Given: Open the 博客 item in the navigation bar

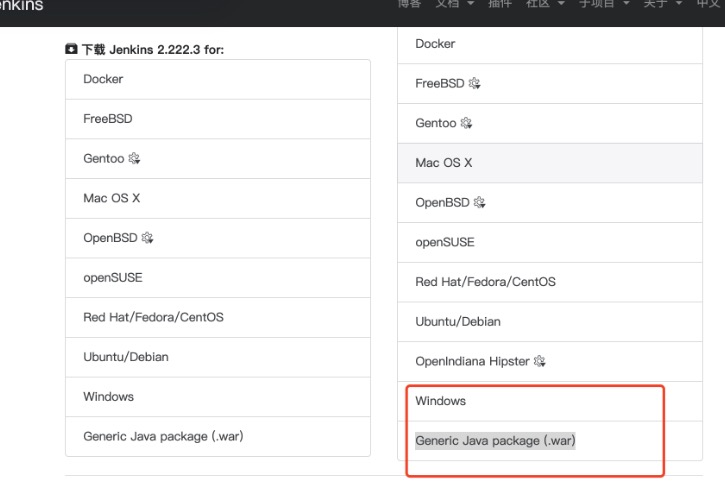Looking at the screenshot, I should 409,4.
